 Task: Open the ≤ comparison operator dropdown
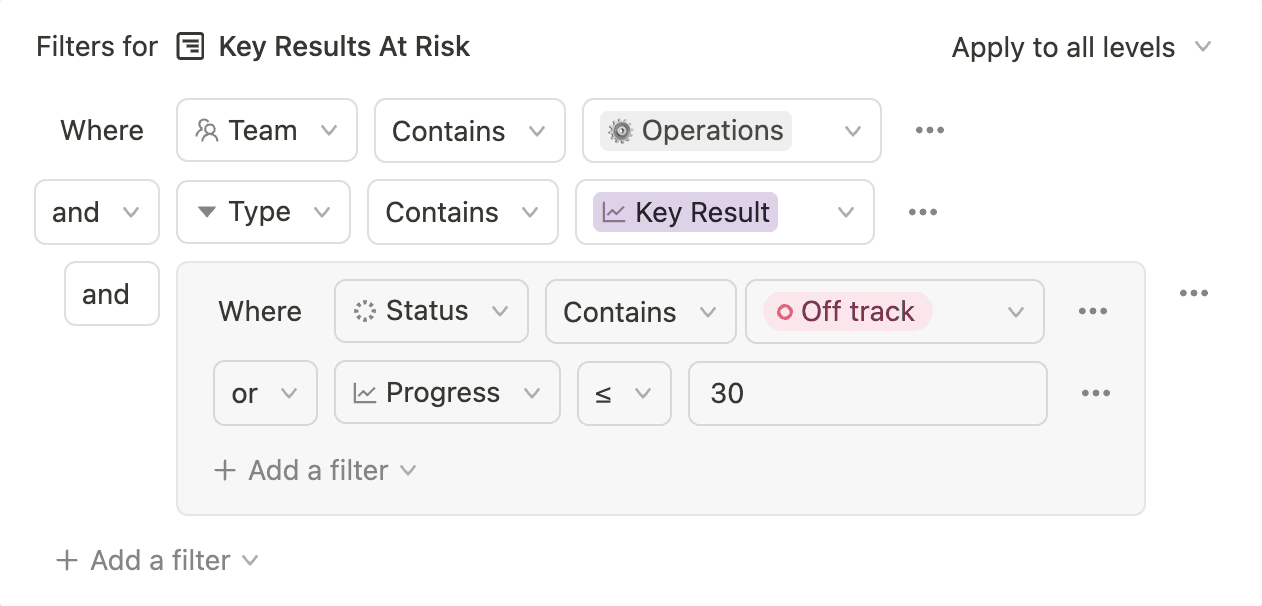coord(624,393)
